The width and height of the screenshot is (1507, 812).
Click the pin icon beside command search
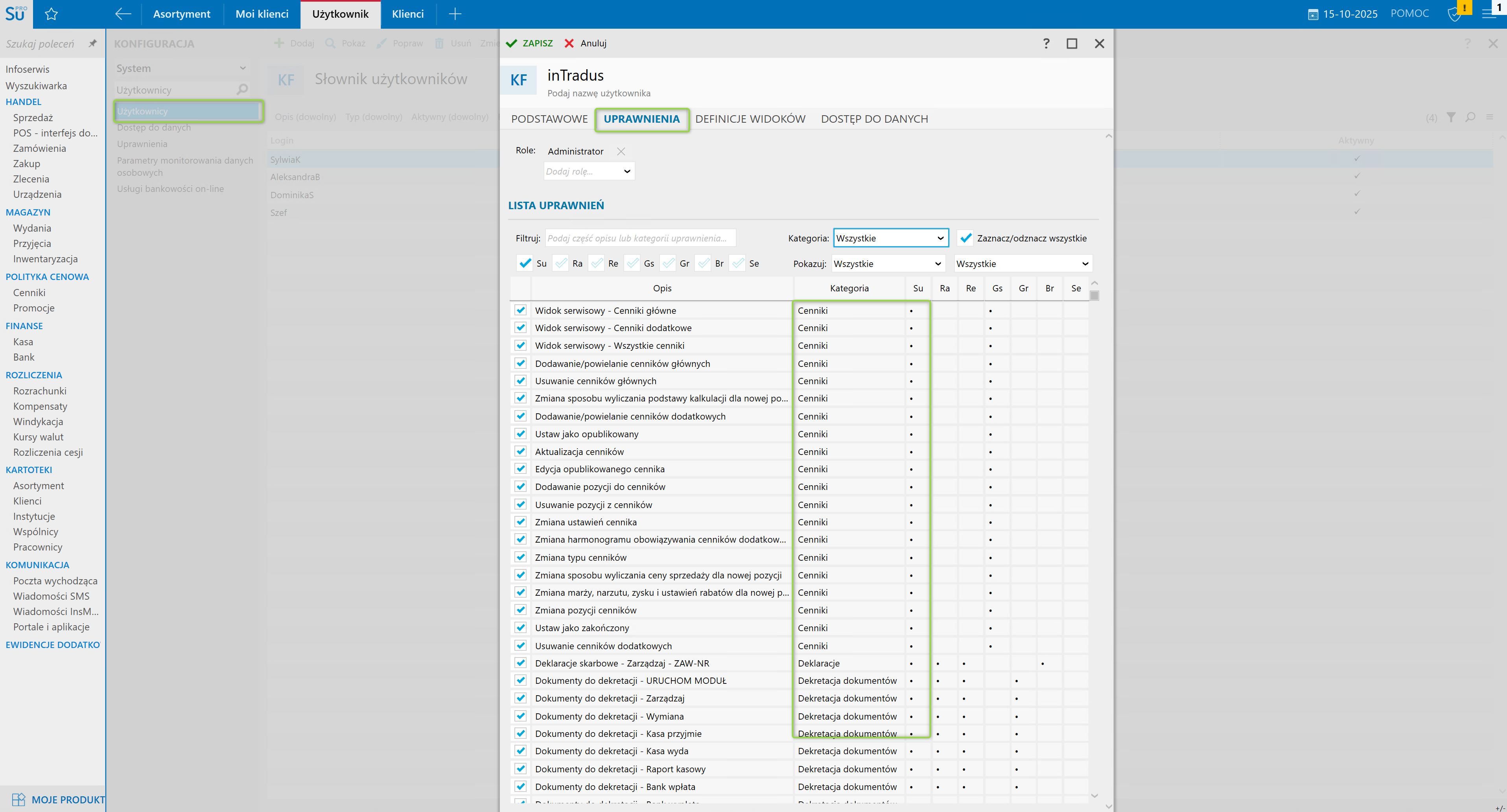[x=92, y=43]
